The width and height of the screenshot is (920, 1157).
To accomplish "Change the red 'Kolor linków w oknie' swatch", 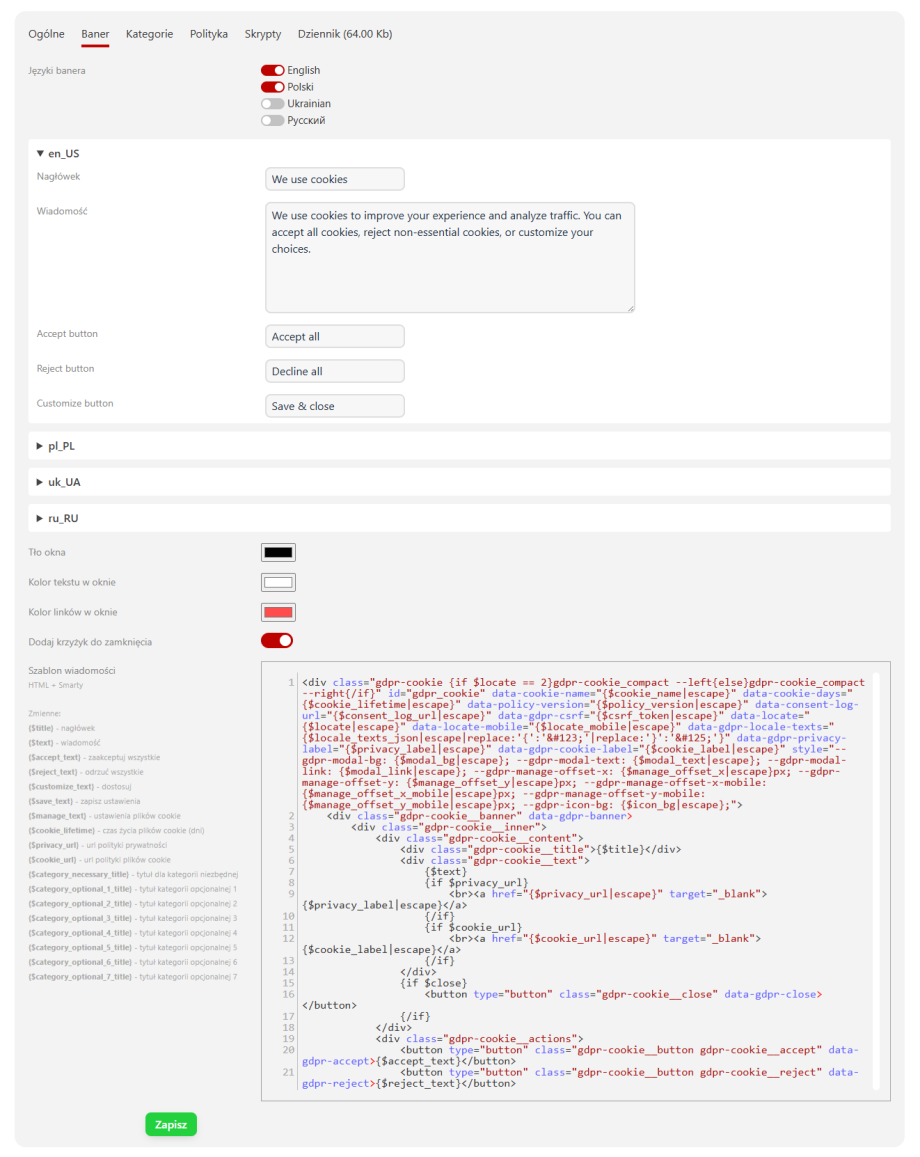I will pyautogui.click(x=278, y=612).
